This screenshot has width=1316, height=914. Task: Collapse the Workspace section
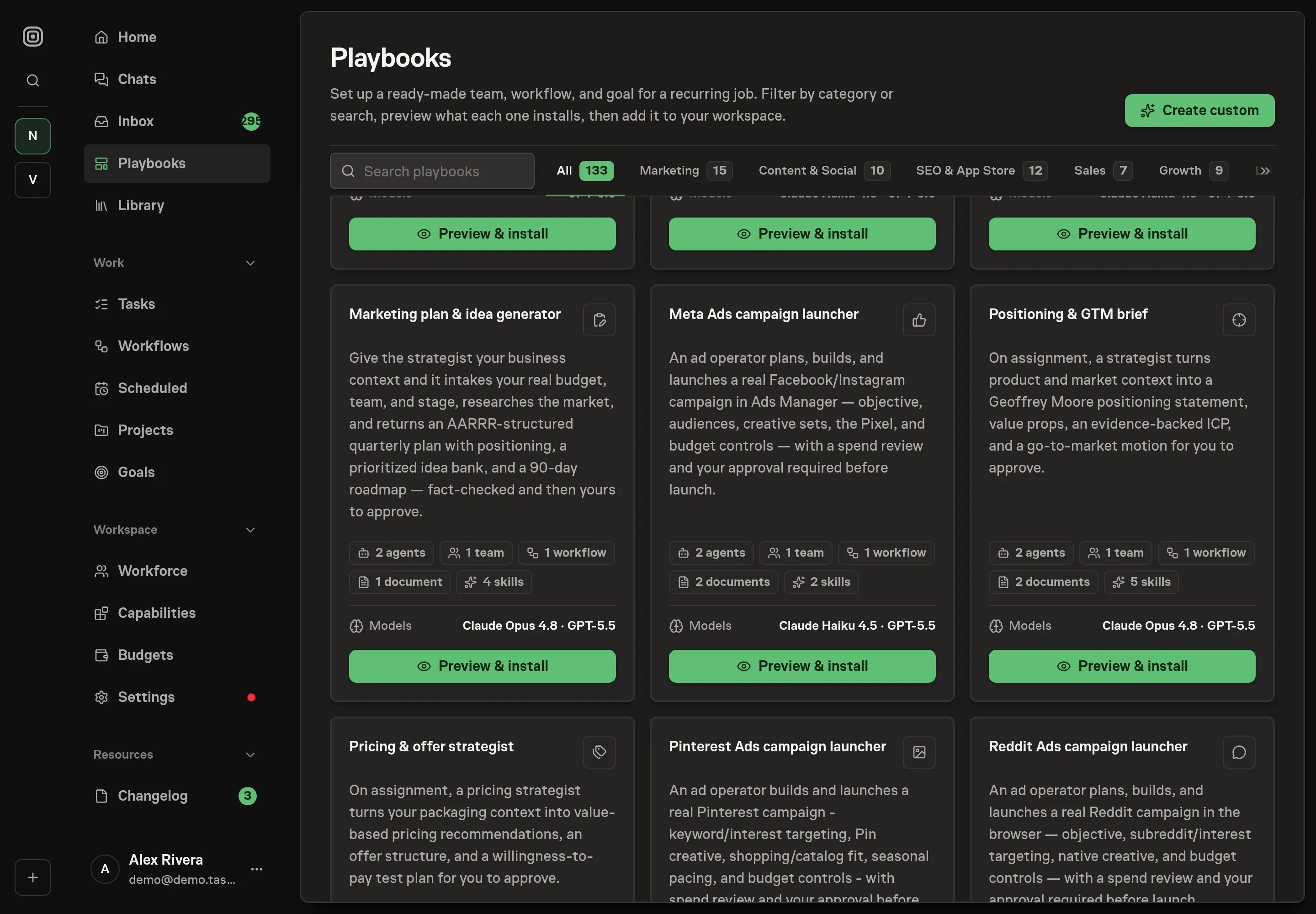(250, 530)
